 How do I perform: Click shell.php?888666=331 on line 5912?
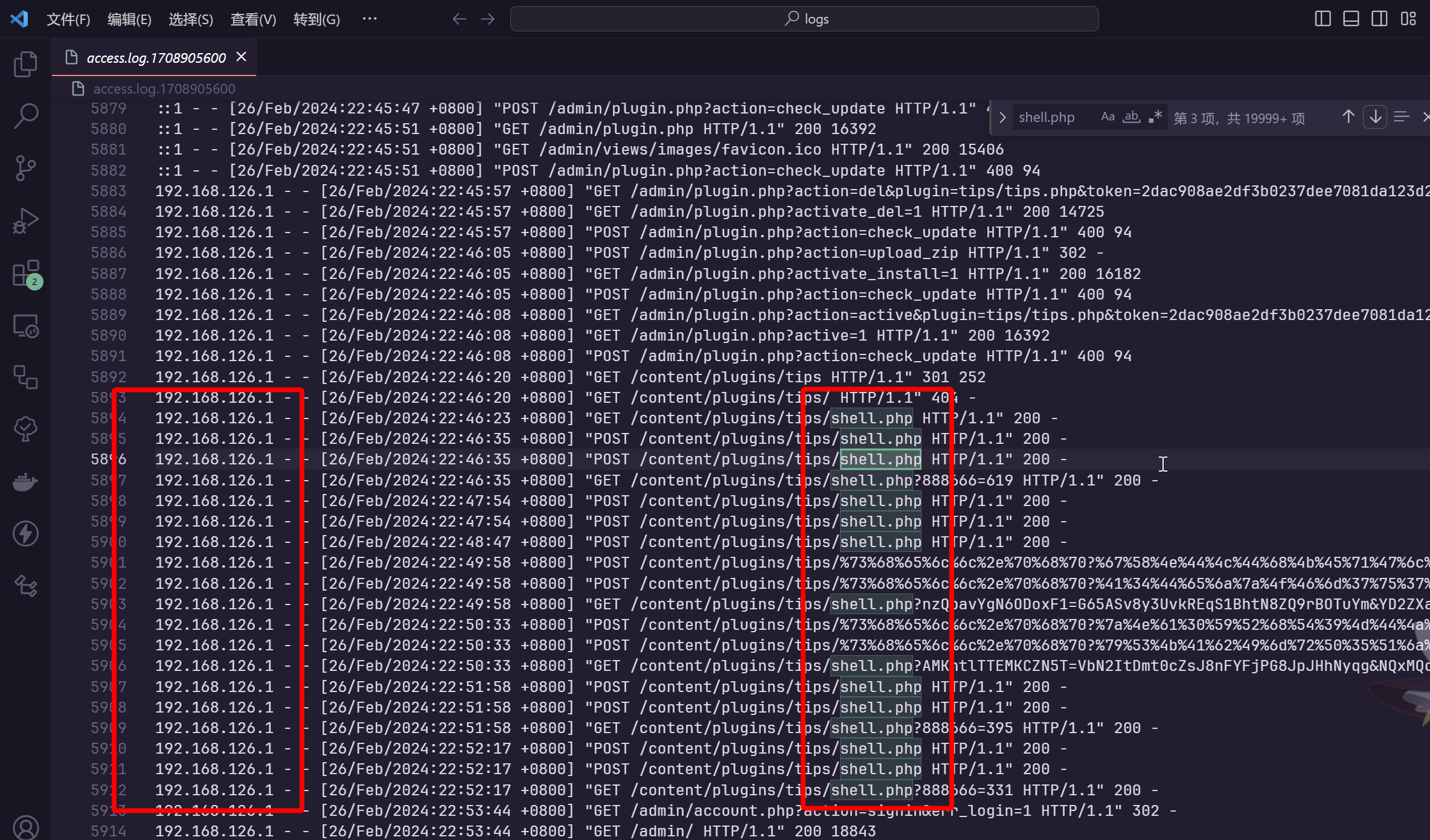(x=922, y=790)
